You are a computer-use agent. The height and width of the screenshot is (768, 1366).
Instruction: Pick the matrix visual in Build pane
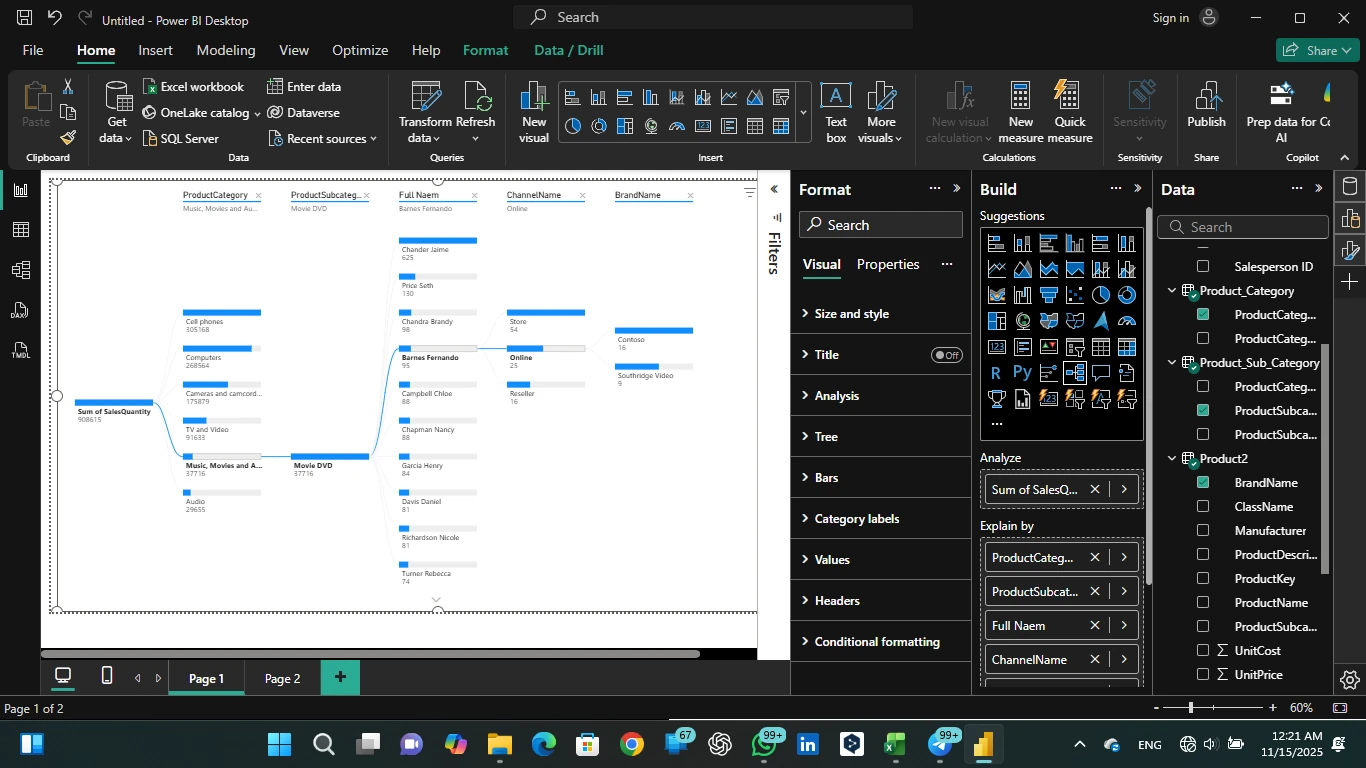point(1127,347)
